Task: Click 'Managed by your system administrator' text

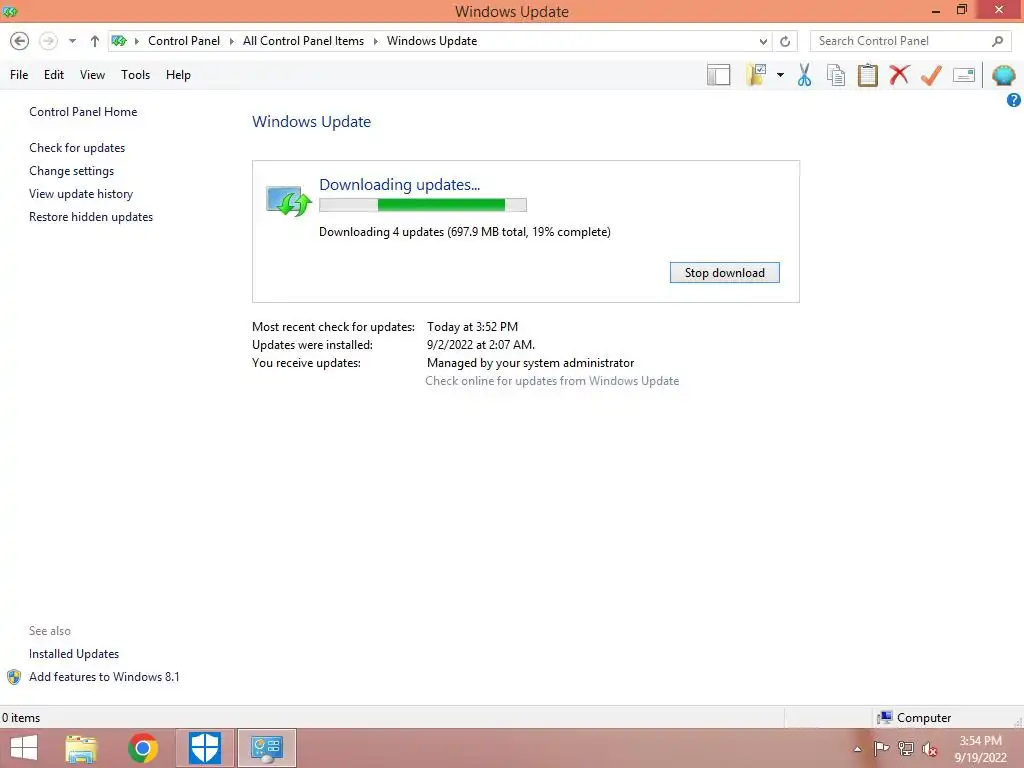Action: (530, 363)
